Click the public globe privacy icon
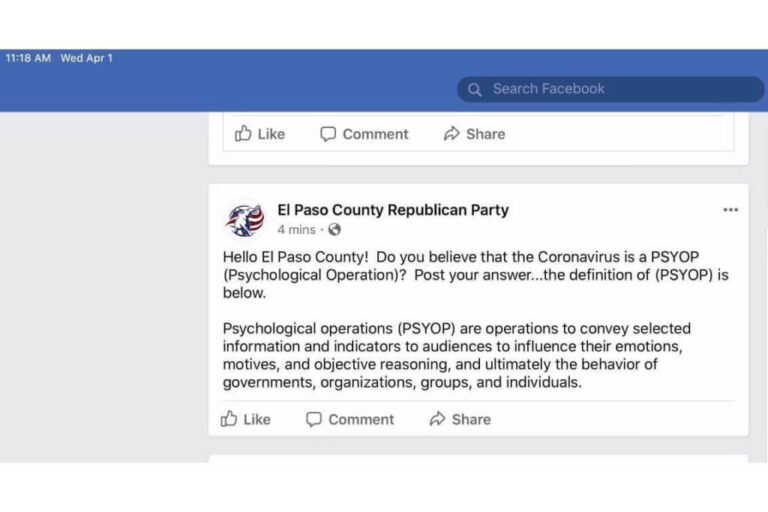 coord(335,229)
